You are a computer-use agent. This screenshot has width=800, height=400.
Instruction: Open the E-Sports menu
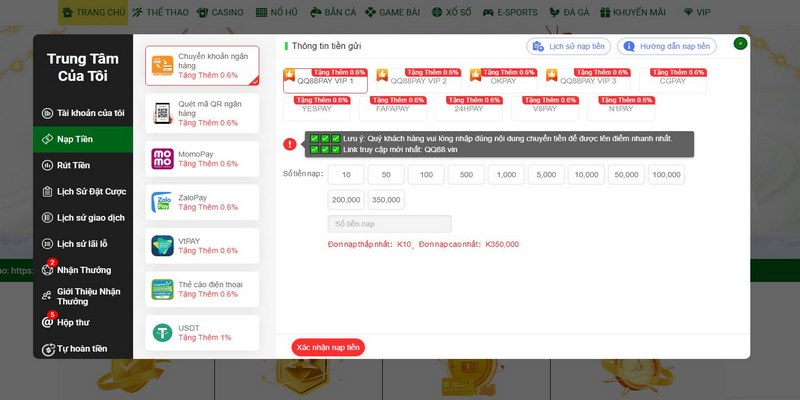point(510,12)
